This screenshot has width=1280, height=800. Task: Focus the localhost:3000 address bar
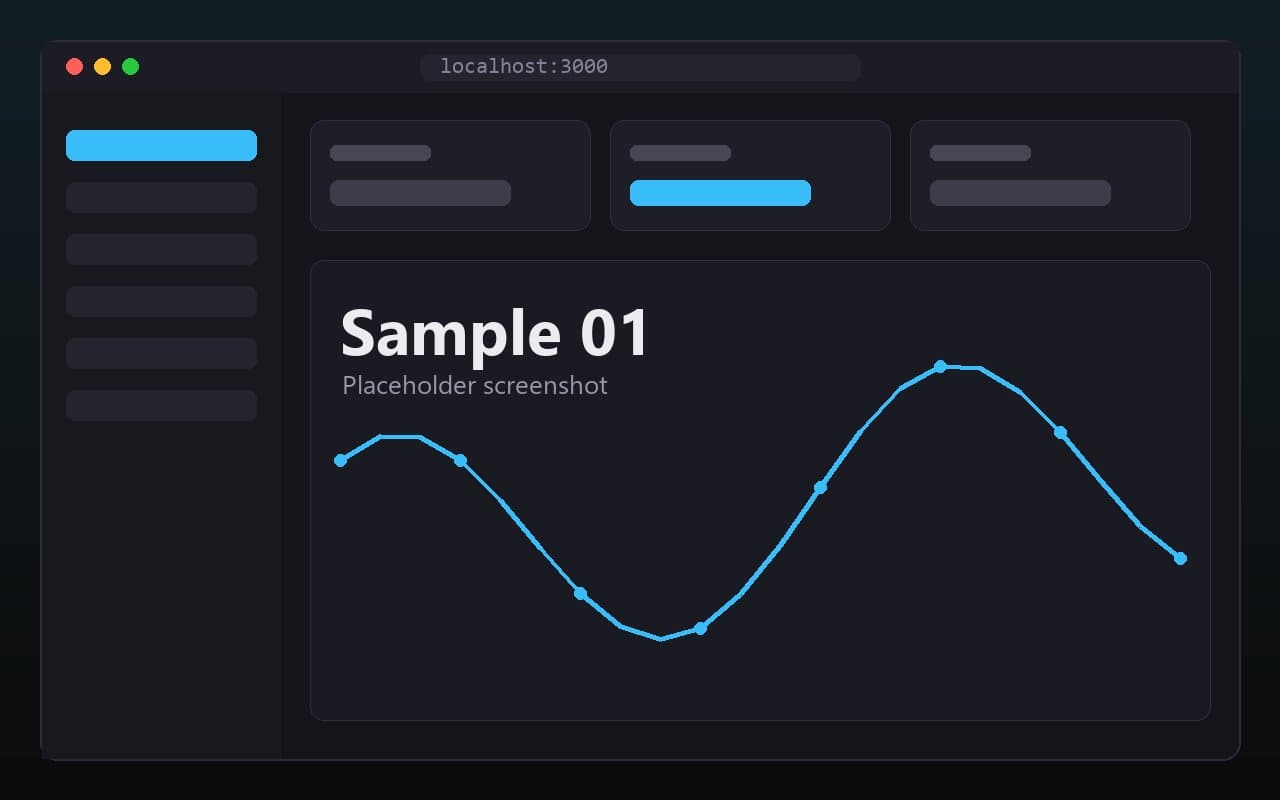[x=640, y=67]
